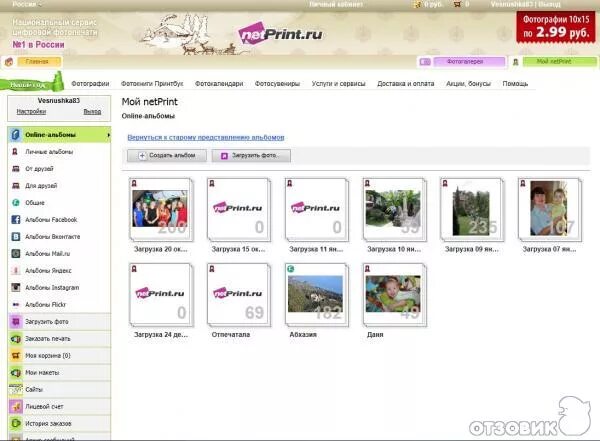
Task: Open the Загрузка 07 ян... album thumbnail
Action: tap(549, 210)
